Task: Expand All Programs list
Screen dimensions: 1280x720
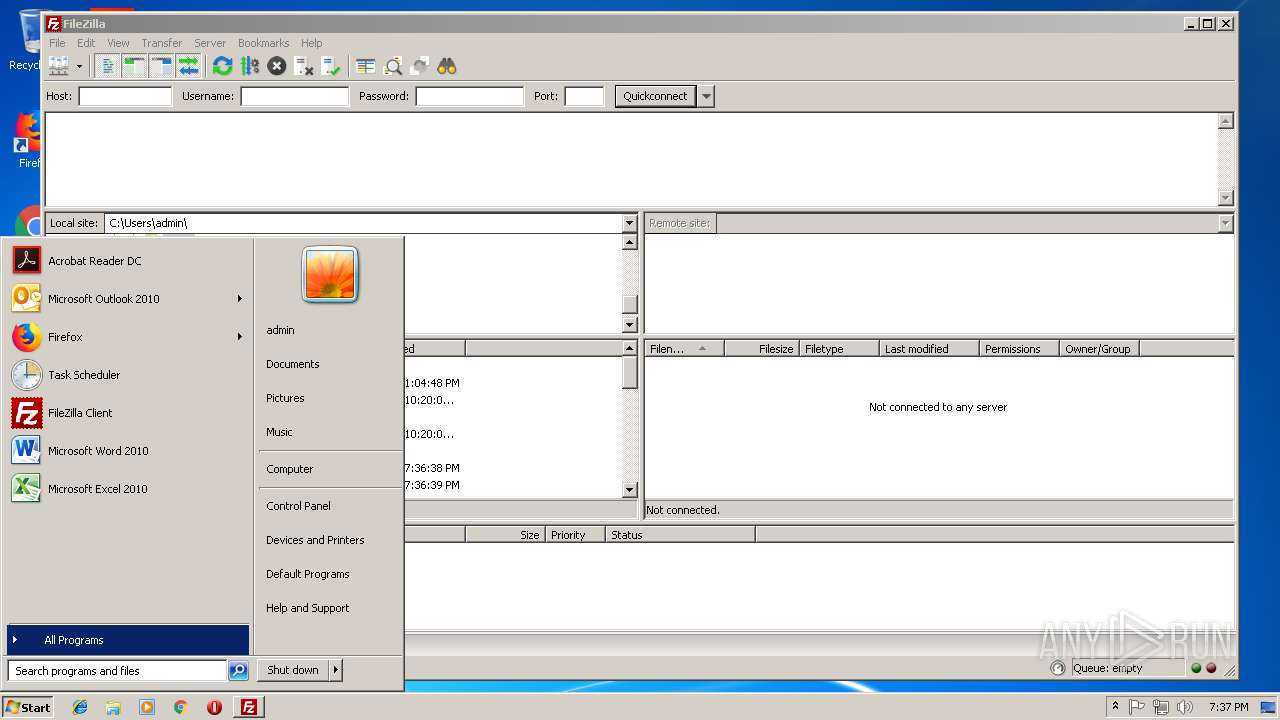Action: point(128,640)
